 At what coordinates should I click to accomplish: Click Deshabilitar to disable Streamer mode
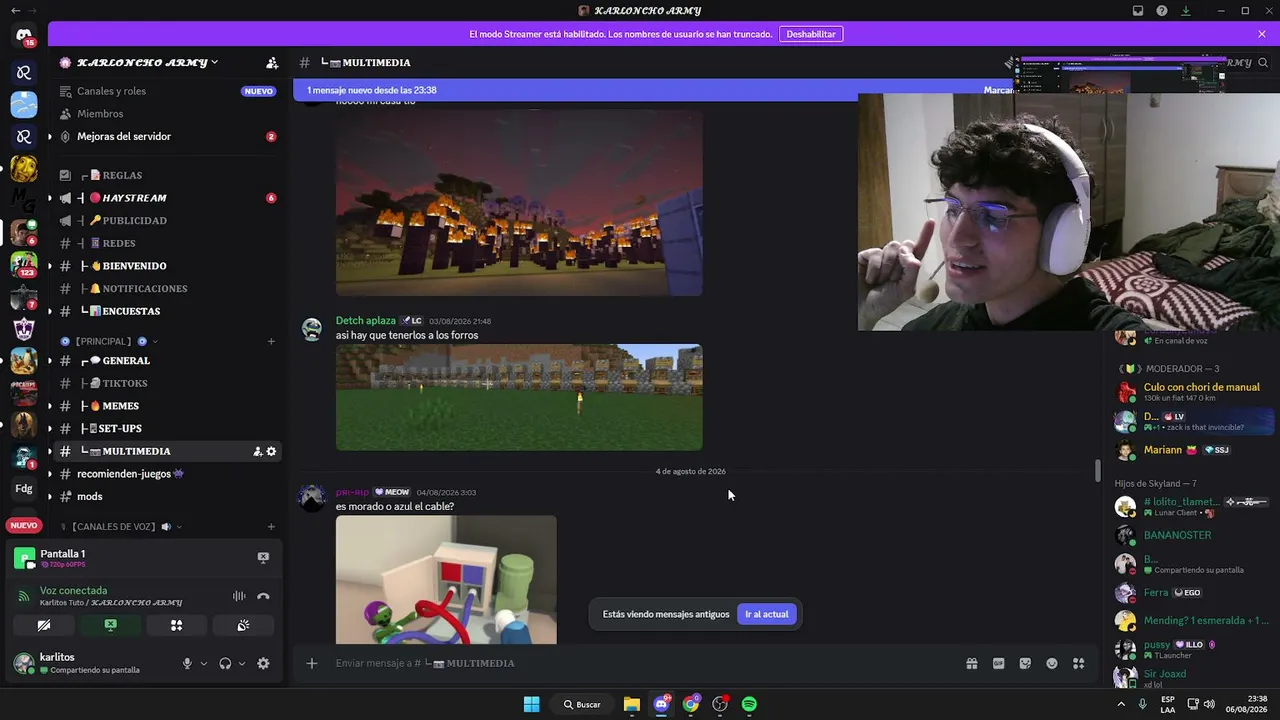point(811,34)
